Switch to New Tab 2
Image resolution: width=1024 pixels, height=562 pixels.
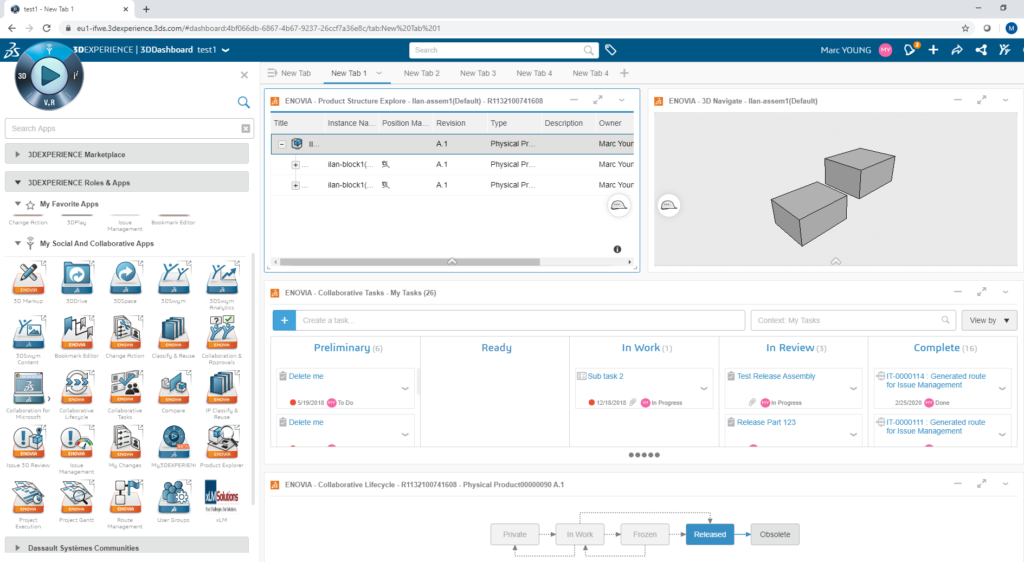pos(421,73)
